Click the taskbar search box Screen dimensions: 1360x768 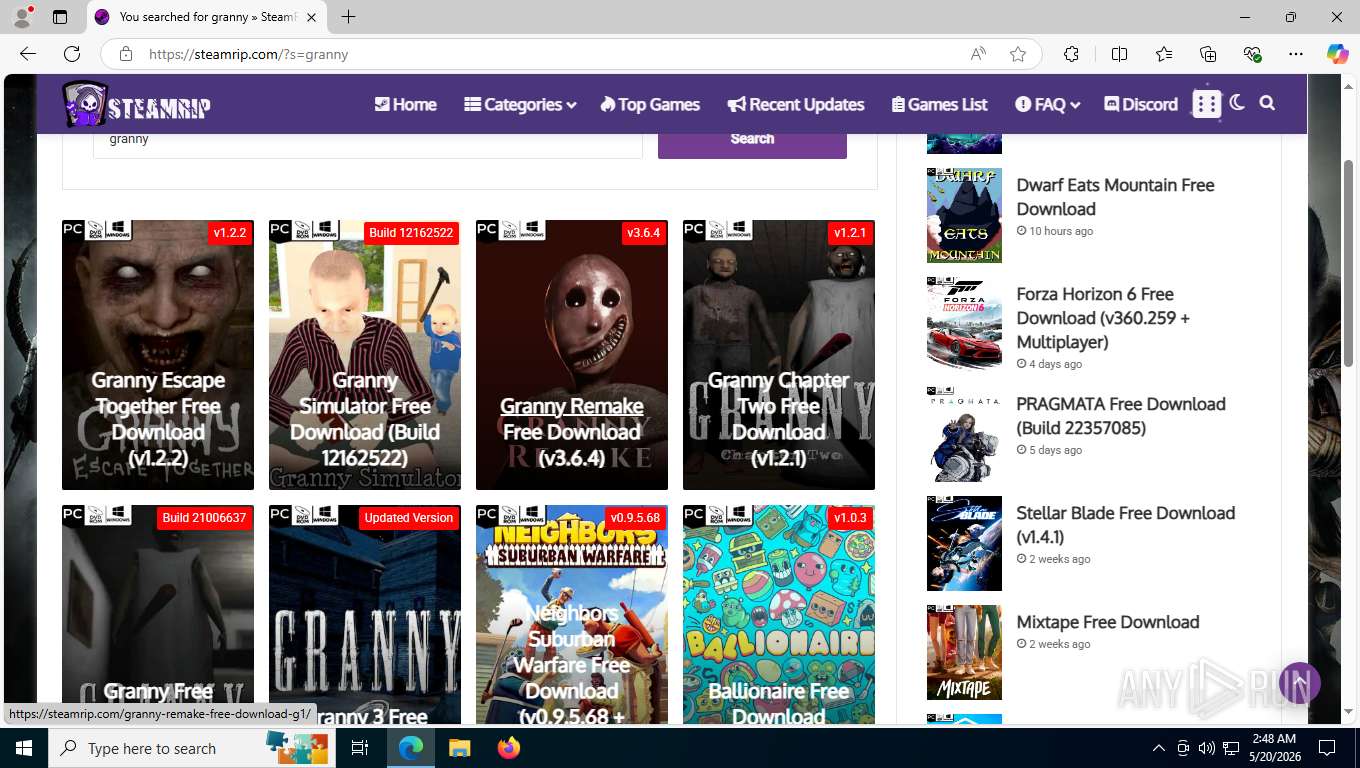[x=193, y=748]
